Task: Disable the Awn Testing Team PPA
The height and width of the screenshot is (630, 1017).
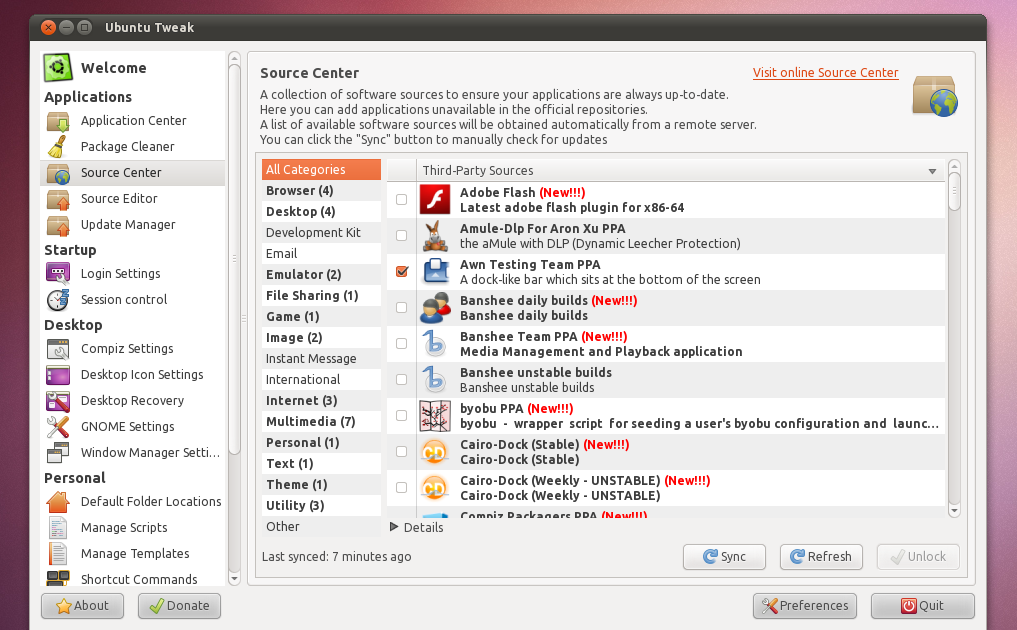Action: pyautogui.click(x=401, y=270)
